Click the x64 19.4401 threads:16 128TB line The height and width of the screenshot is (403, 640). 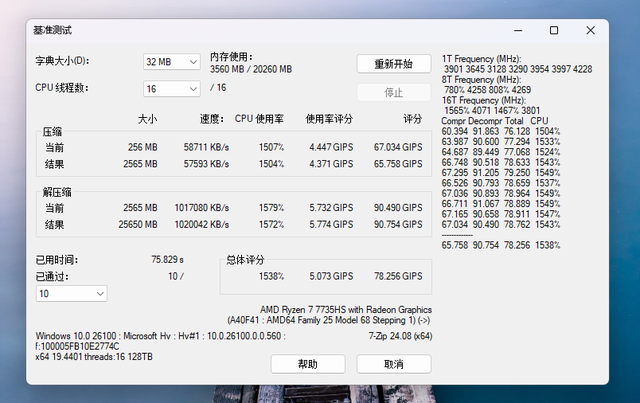94,357
